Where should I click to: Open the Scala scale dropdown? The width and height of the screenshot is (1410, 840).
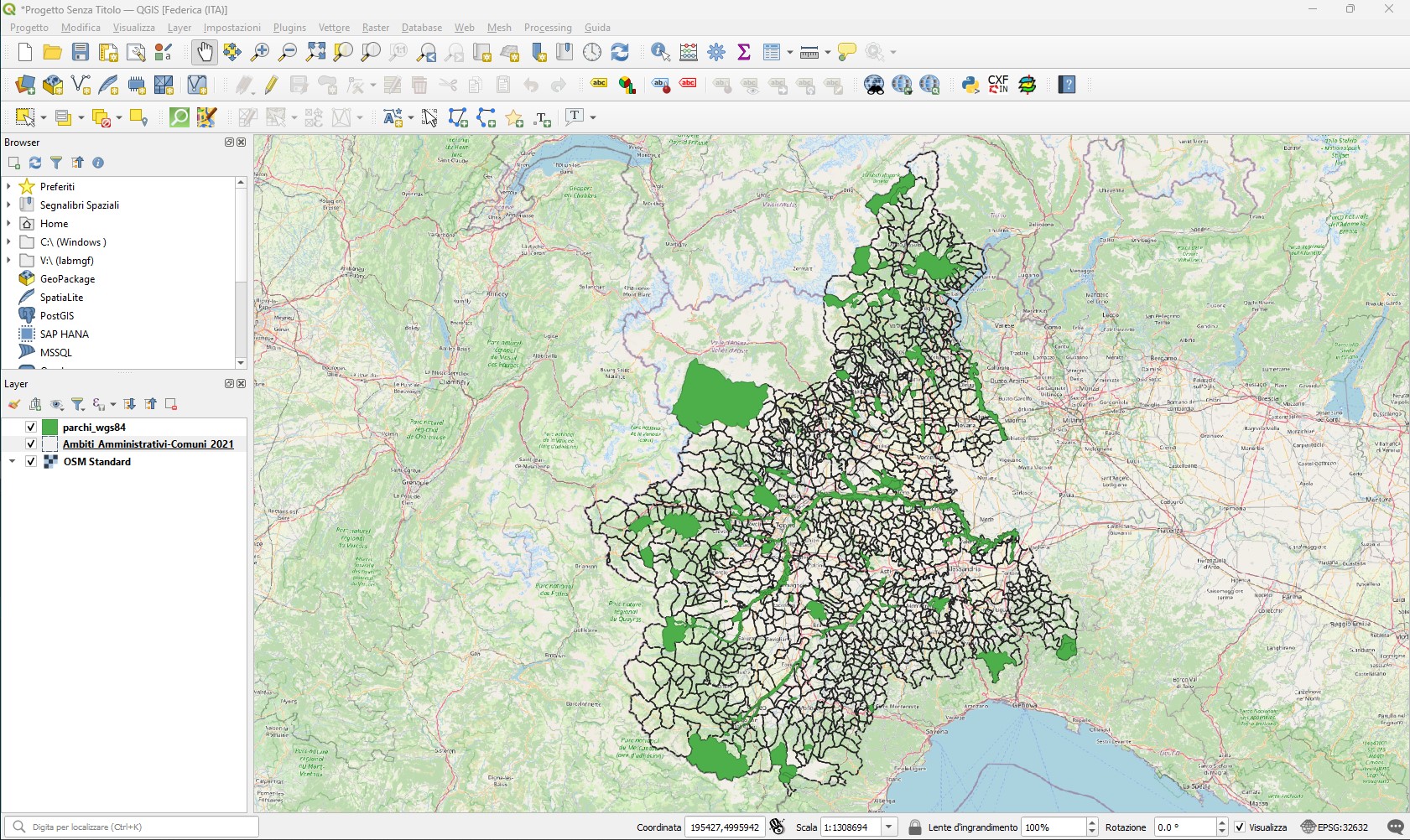pos(889,827)
